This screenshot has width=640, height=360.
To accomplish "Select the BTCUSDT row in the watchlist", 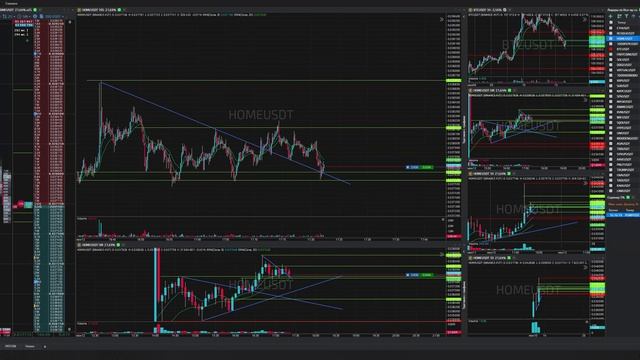I will 623,49.
